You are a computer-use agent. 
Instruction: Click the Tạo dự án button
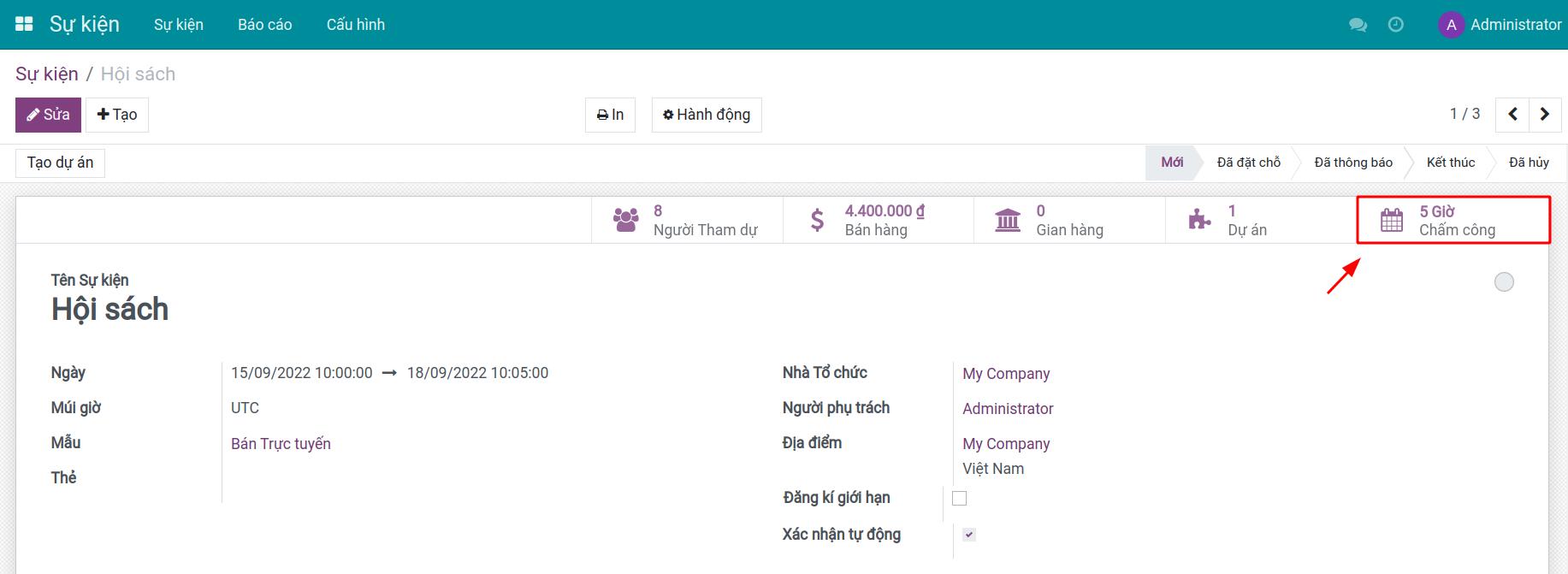click(60, 163)
